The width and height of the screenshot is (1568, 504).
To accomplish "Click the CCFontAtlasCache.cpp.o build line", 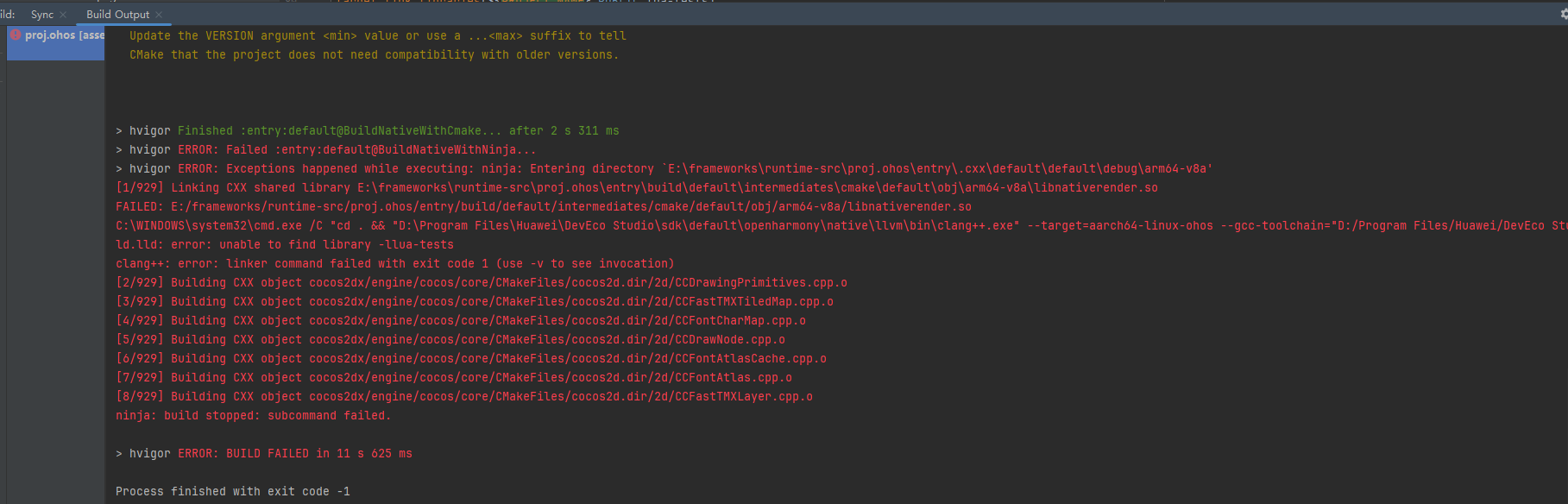I will [470, 359].
